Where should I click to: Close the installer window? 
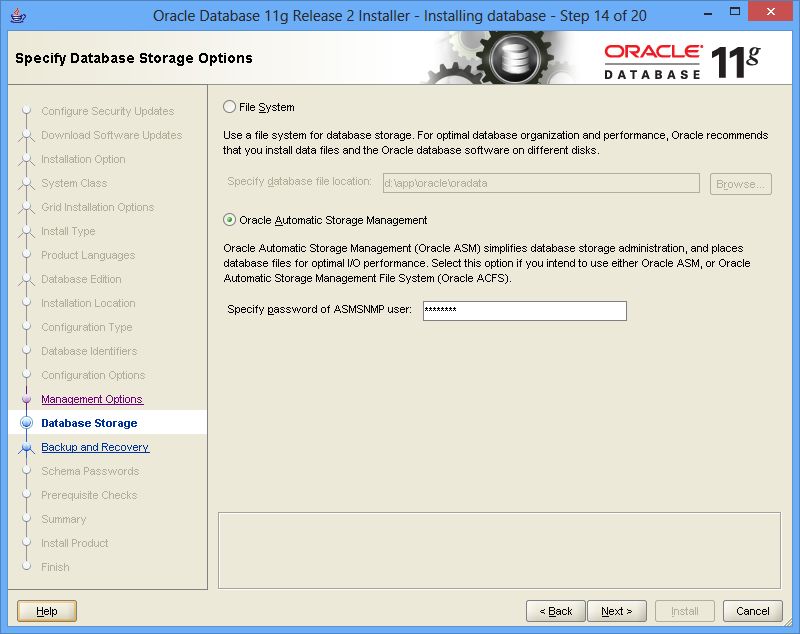pos(770,12)
